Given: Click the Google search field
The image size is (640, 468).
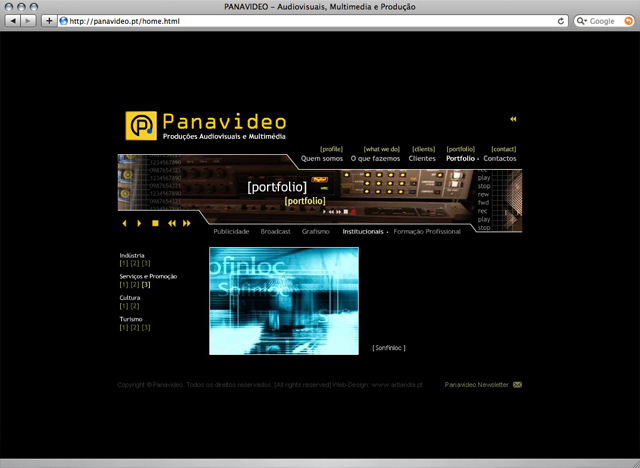Looking at the screenshot, I should (x=604, y=21).
